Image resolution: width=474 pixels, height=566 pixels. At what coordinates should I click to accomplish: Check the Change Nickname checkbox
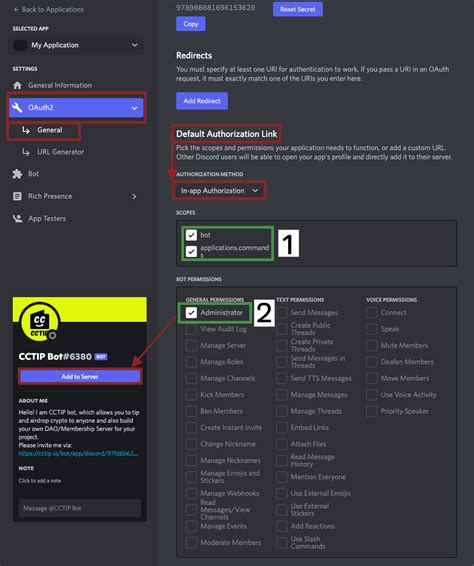point(191,444)
